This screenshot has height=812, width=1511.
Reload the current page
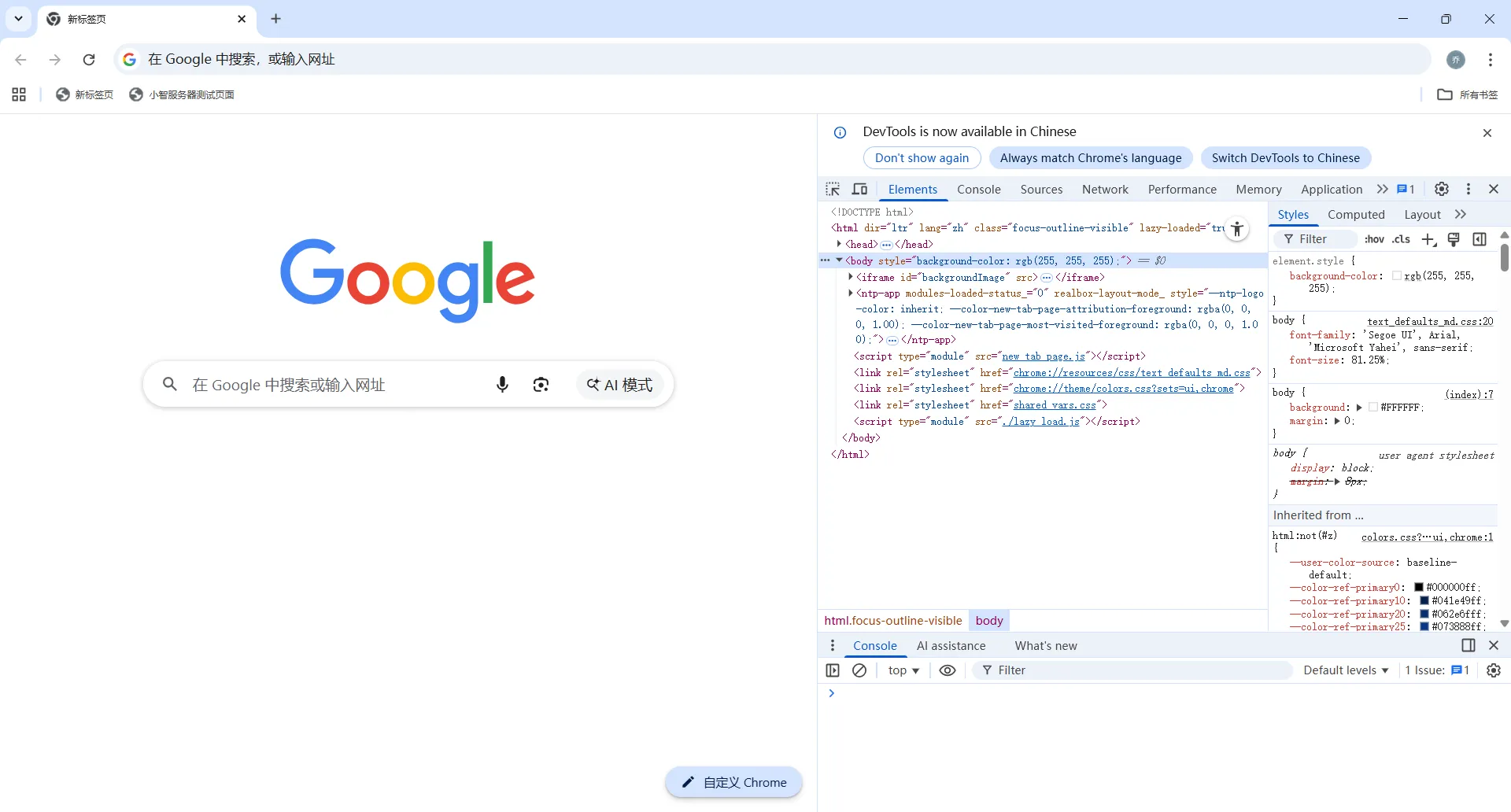click(x=89, y=59)
